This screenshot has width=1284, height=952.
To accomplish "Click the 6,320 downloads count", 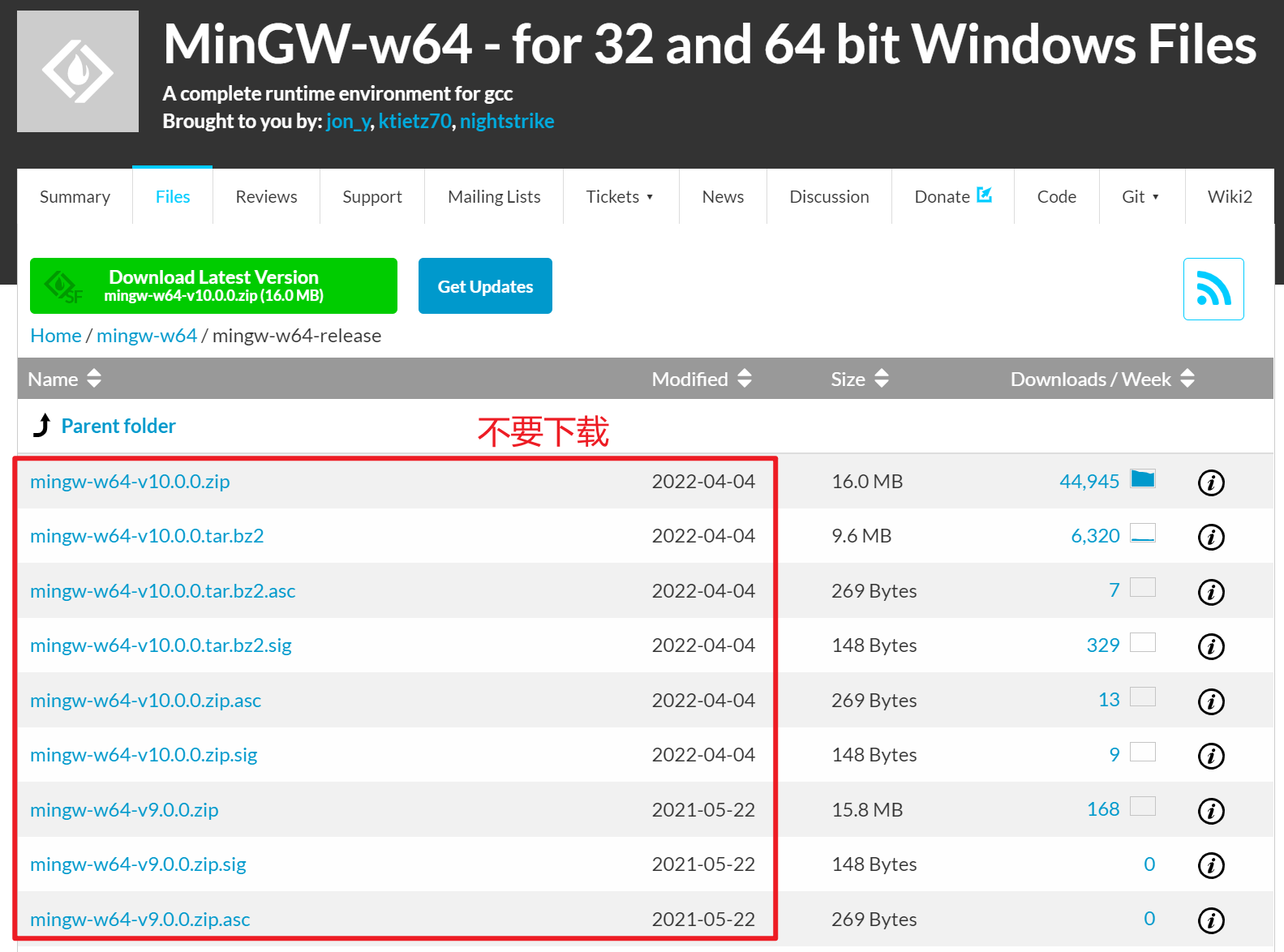I will tap(1095, 535).
